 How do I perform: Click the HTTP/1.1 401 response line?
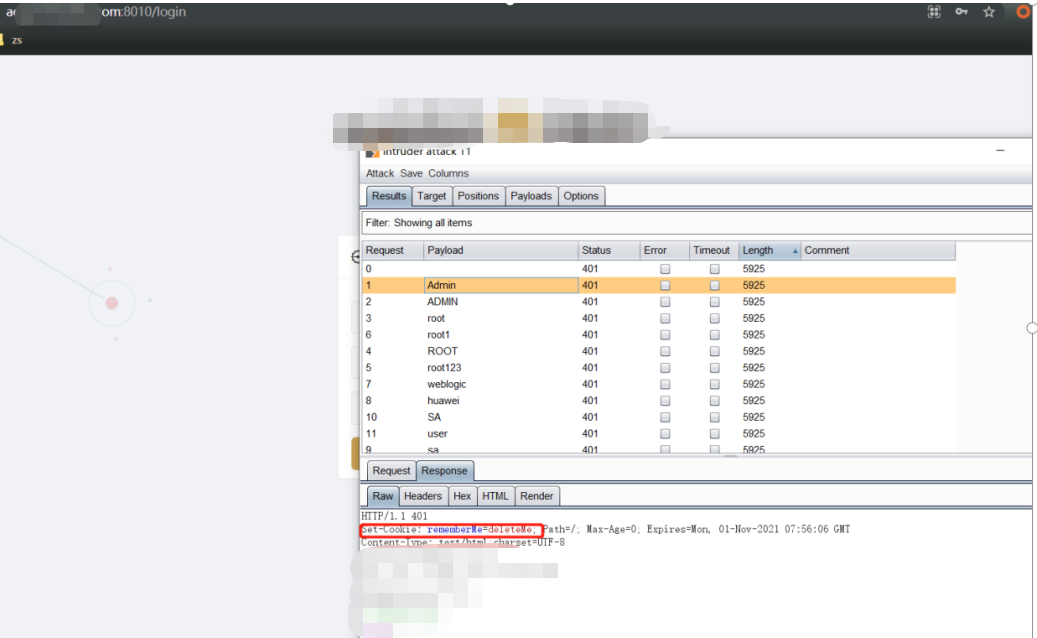click(394, 516)
